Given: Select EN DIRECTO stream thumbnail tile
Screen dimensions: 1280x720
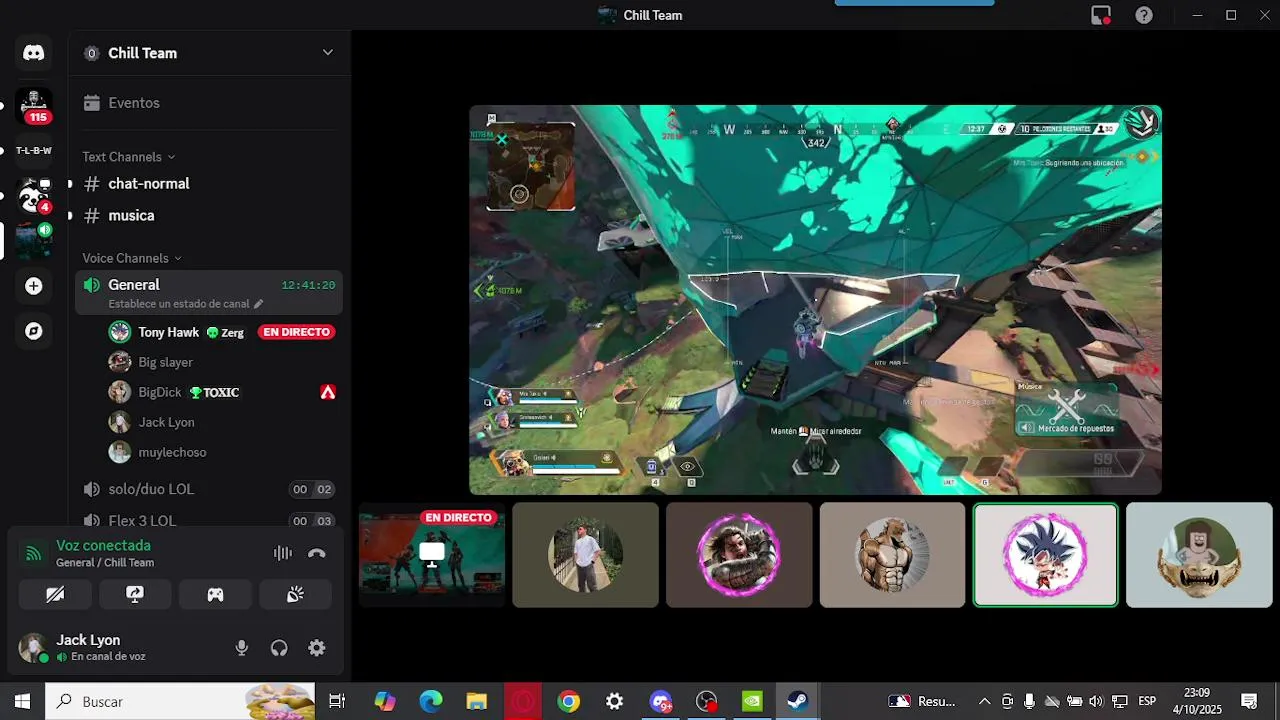Looking at the screenshot, I should coord(432,555).
